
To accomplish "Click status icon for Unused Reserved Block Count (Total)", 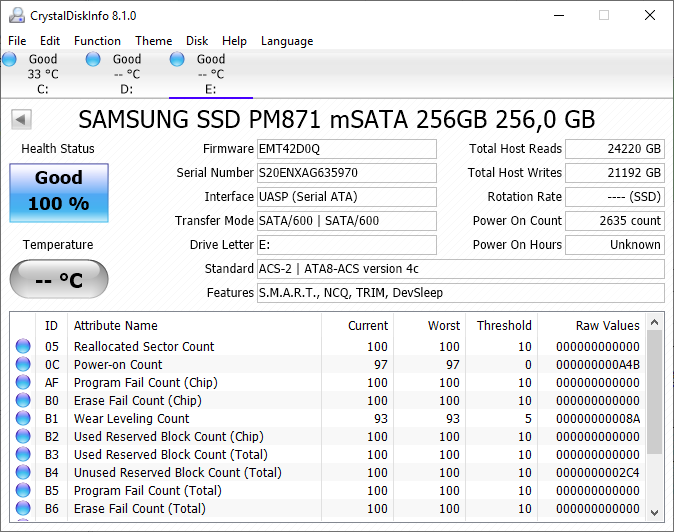I will click(23, 473).
